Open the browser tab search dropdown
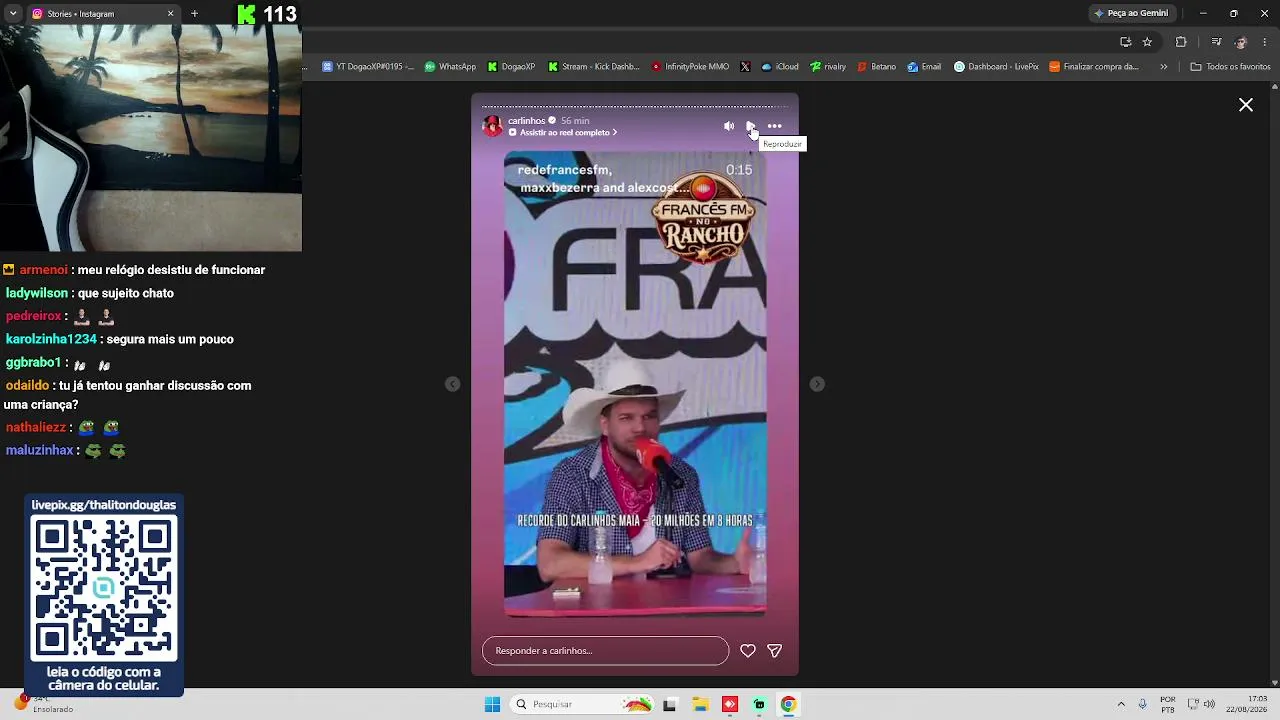Screen dimensions: 1280x720 [13, 14]
